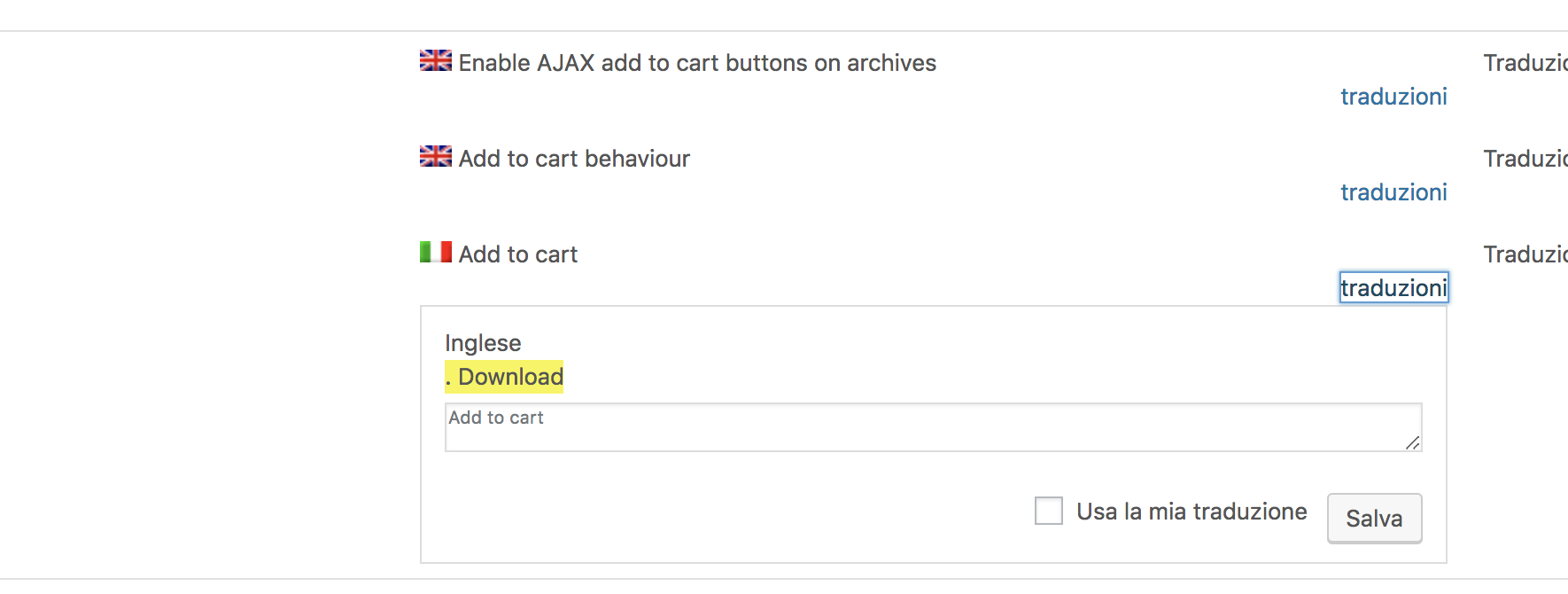Click the Traduzio status in Add to cart behaviour row
The width and height of the screenshot is (1568, 594).
(x=1525, y=159)
